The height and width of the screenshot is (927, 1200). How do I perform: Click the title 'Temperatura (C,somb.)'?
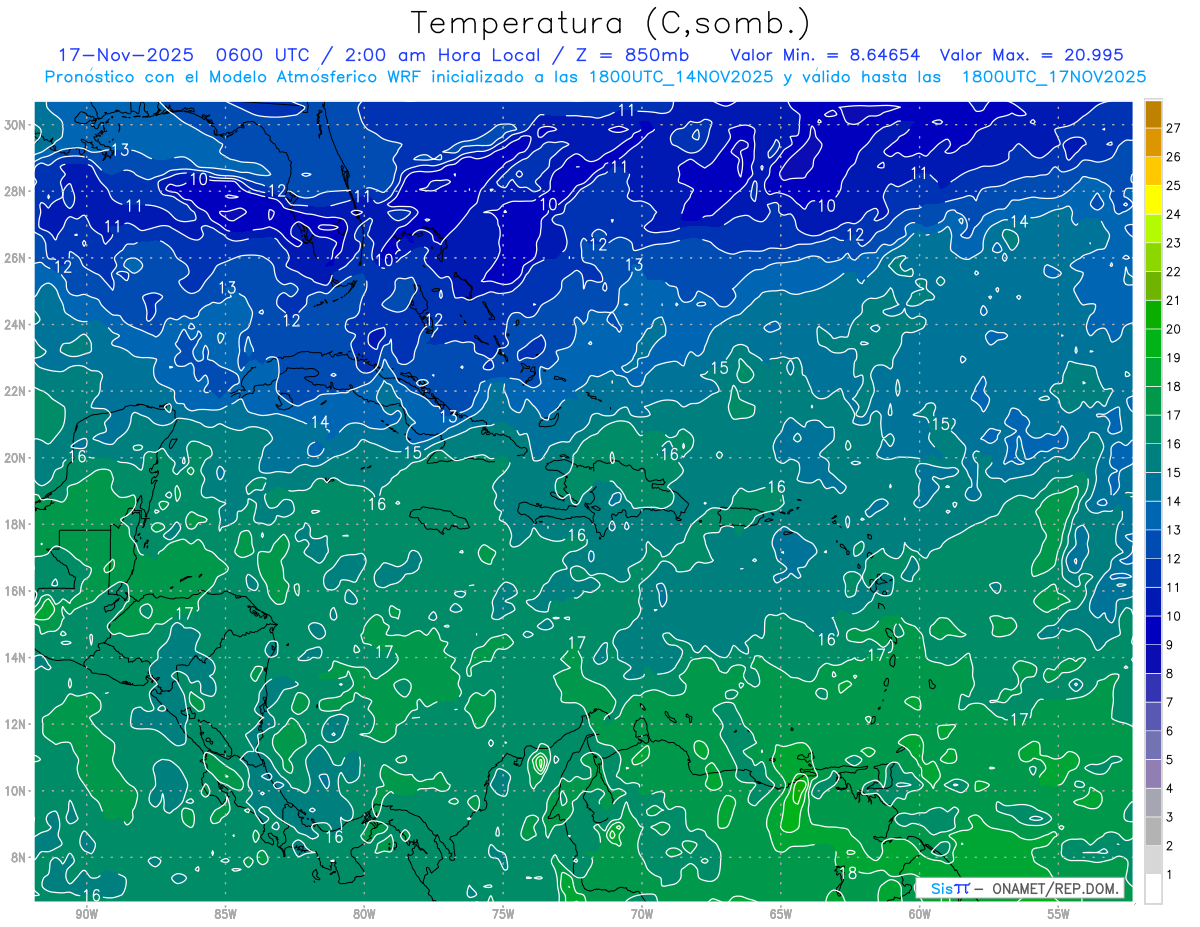[x=611, y=24]
